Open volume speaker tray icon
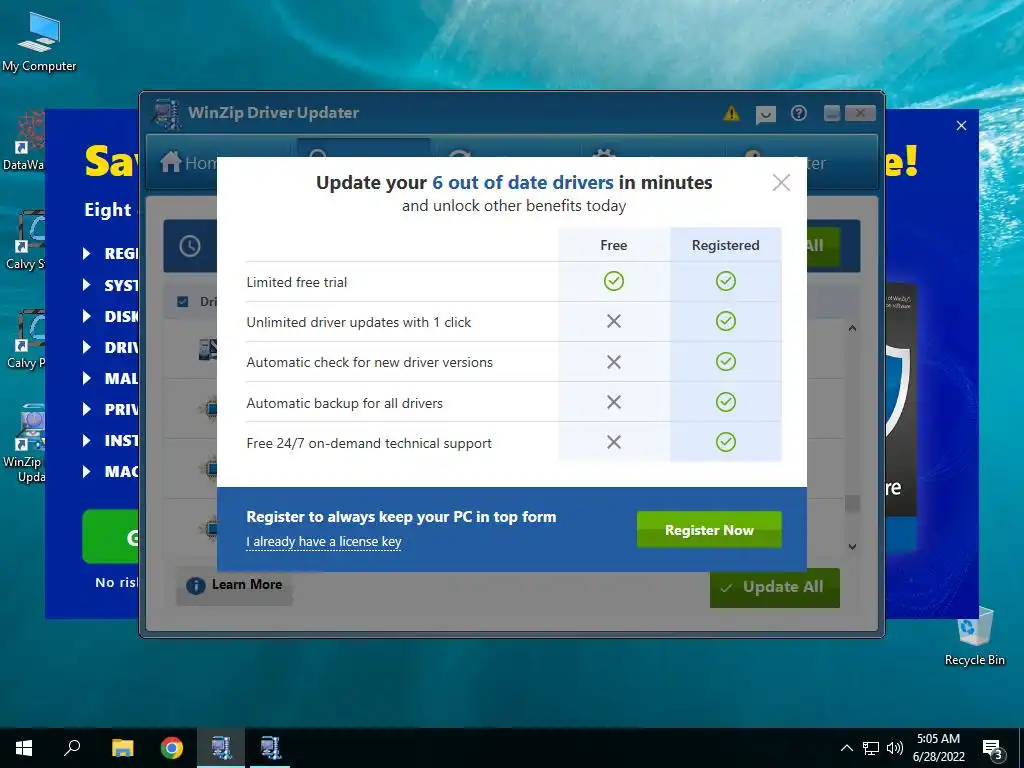 [x=895, y=748]
